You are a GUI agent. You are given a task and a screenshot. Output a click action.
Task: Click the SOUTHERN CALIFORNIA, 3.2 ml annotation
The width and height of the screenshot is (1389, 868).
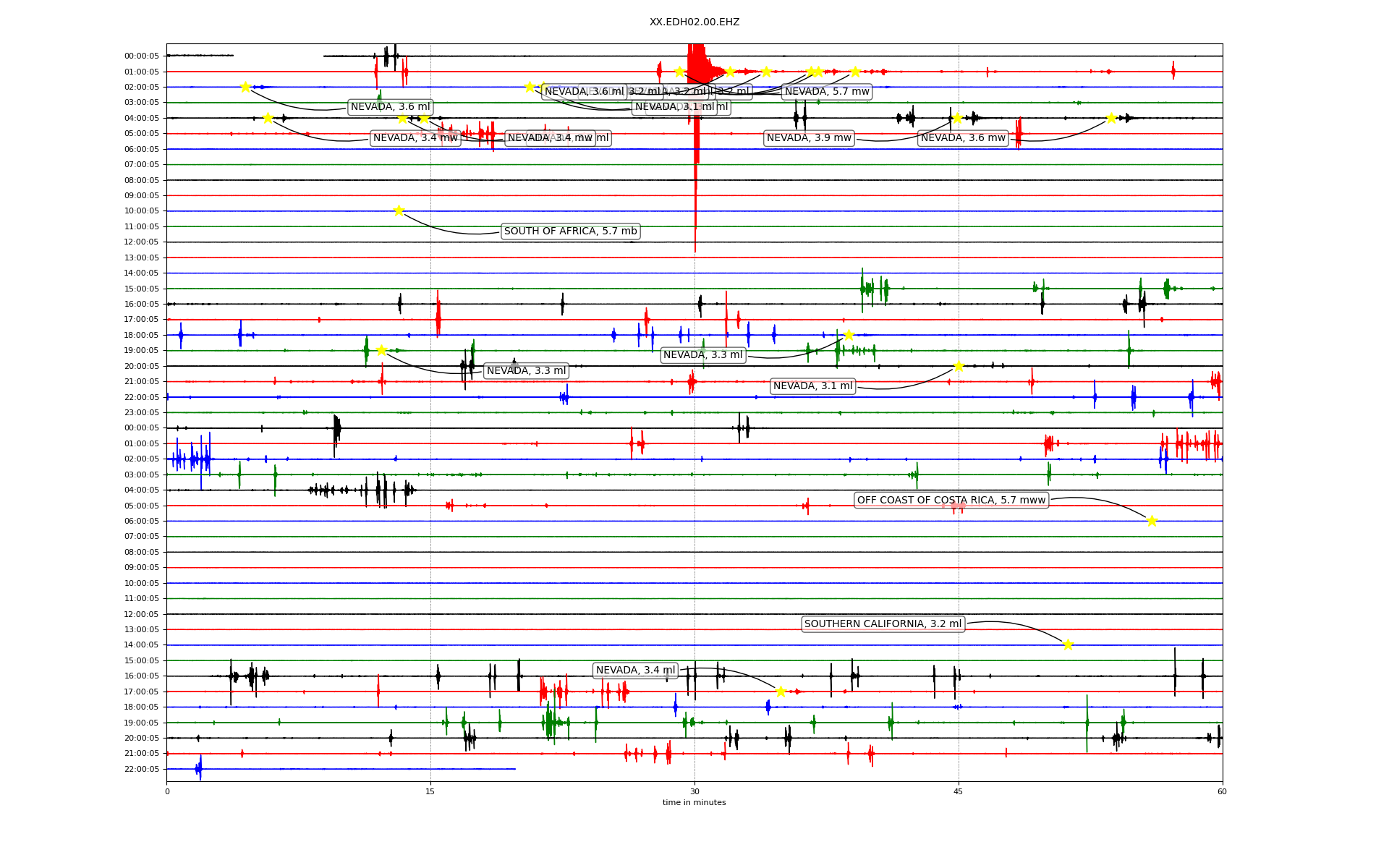coord(883,624)
